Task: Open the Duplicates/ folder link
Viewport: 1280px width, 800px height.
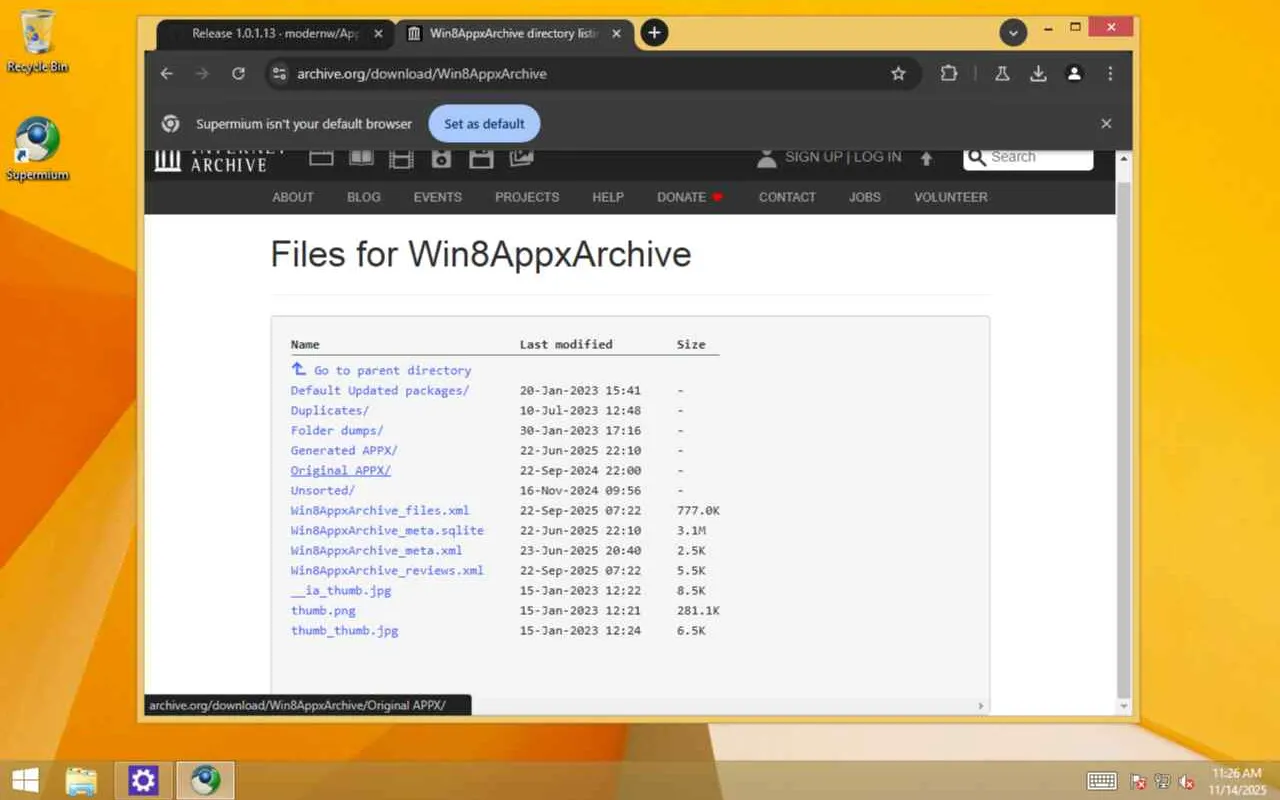Action: [330, 410]
